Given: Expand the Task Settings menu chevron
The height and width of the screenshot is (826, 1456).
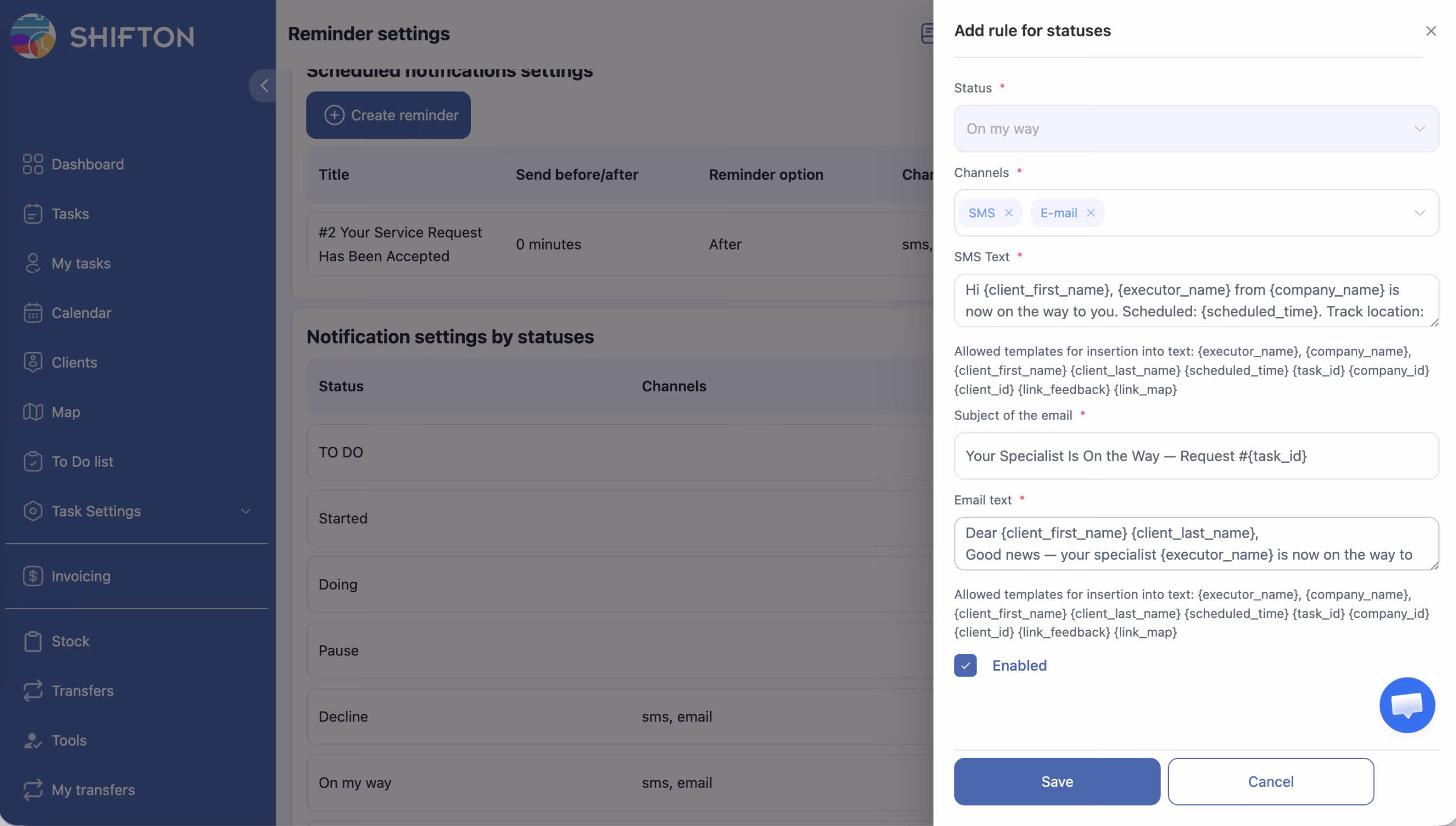Looking at the screenshot, I should click(246, 511).
